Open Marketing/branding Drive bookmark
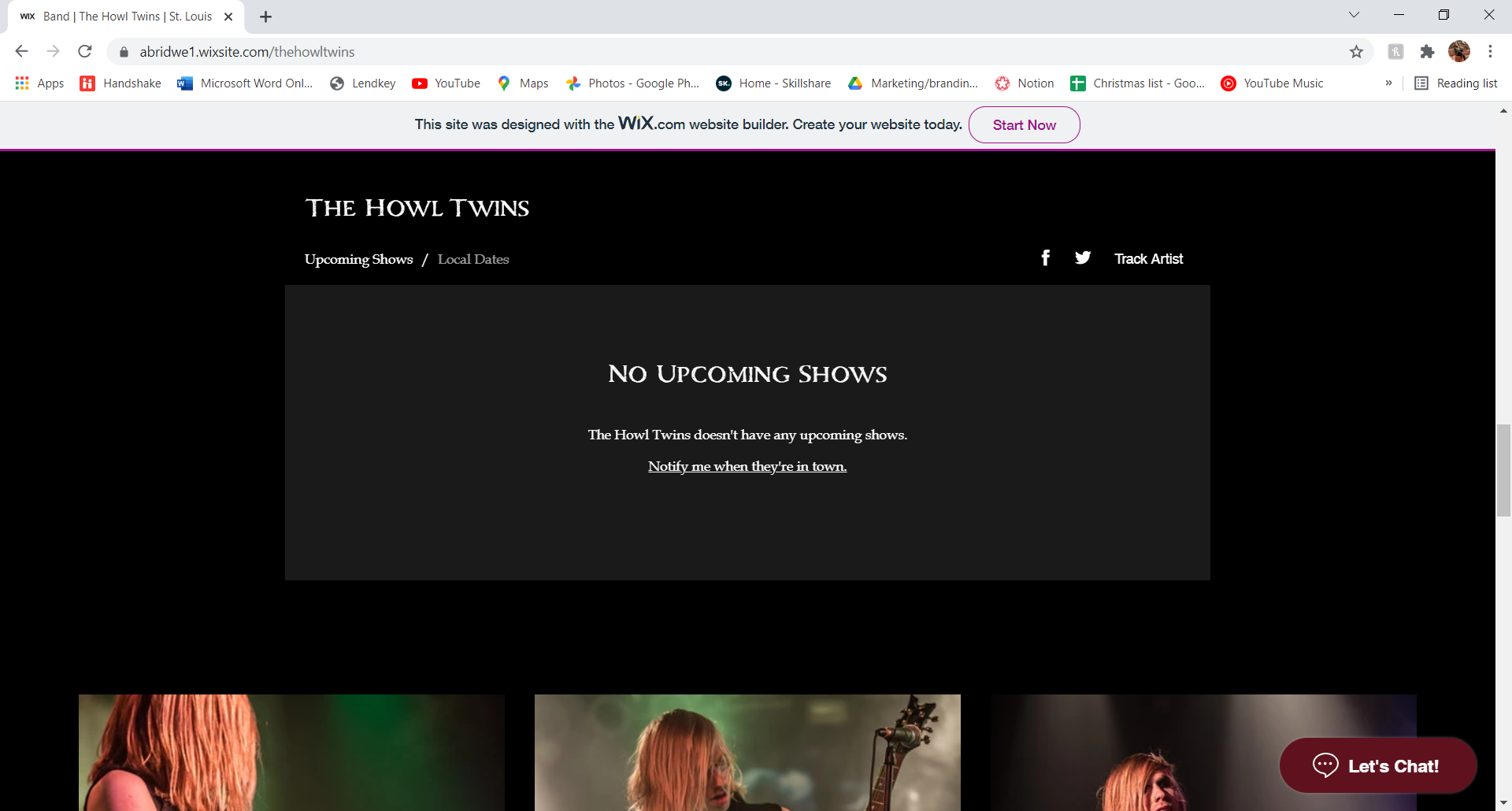This screenshot has height=811, width=1512. 913,83
